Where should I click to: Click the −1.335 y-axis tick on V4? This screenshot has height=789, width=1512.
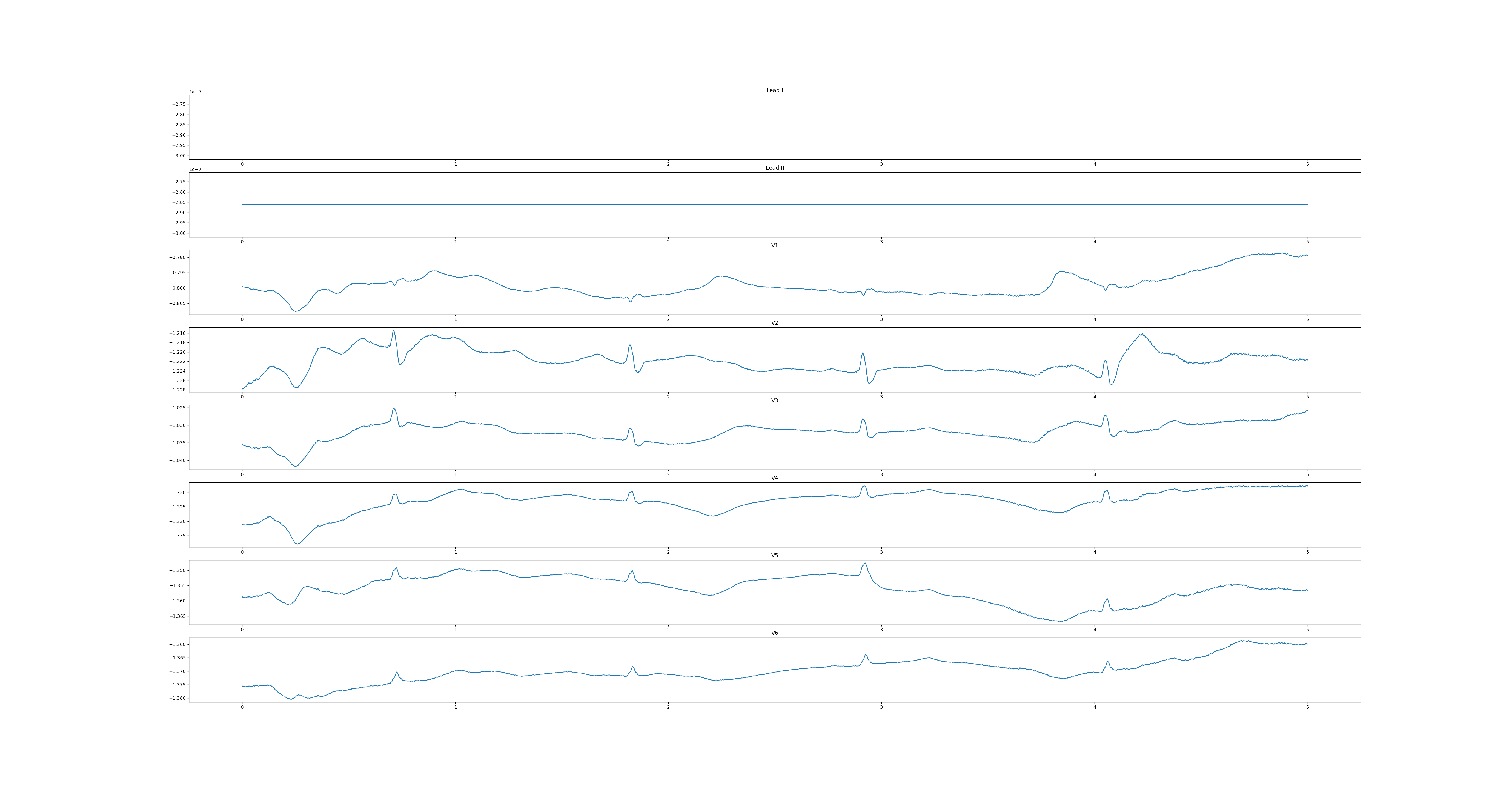click(x=178, y=535)
